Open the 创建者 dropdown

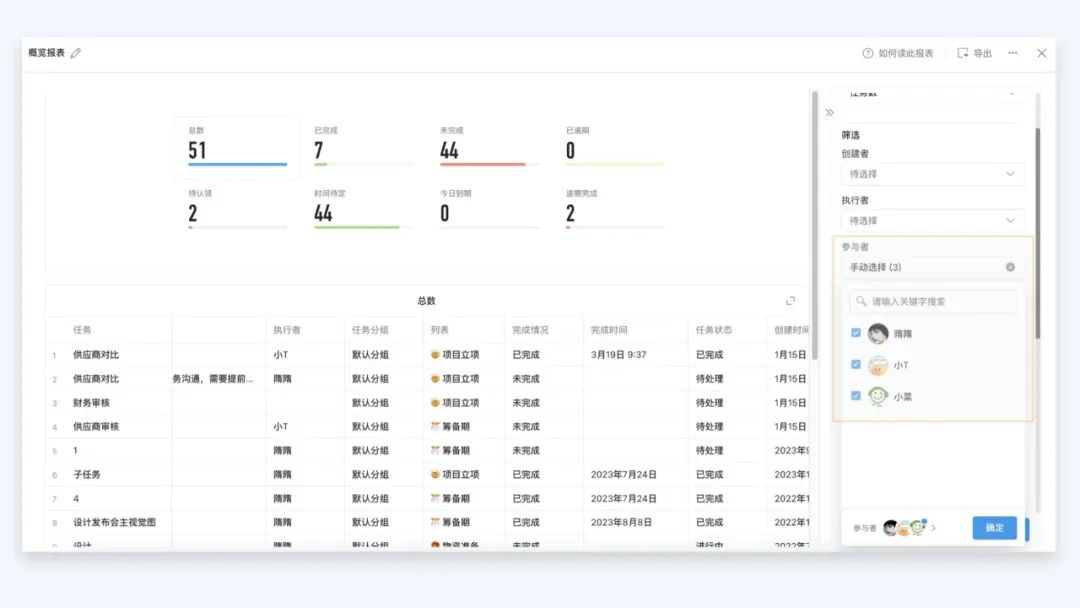tap(932, 174)
